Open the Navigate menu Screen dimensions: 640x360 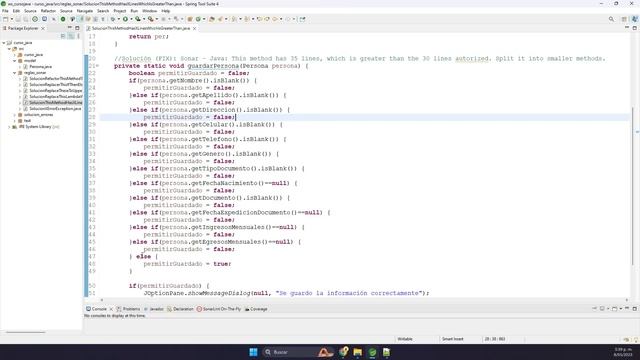point(84,11)
